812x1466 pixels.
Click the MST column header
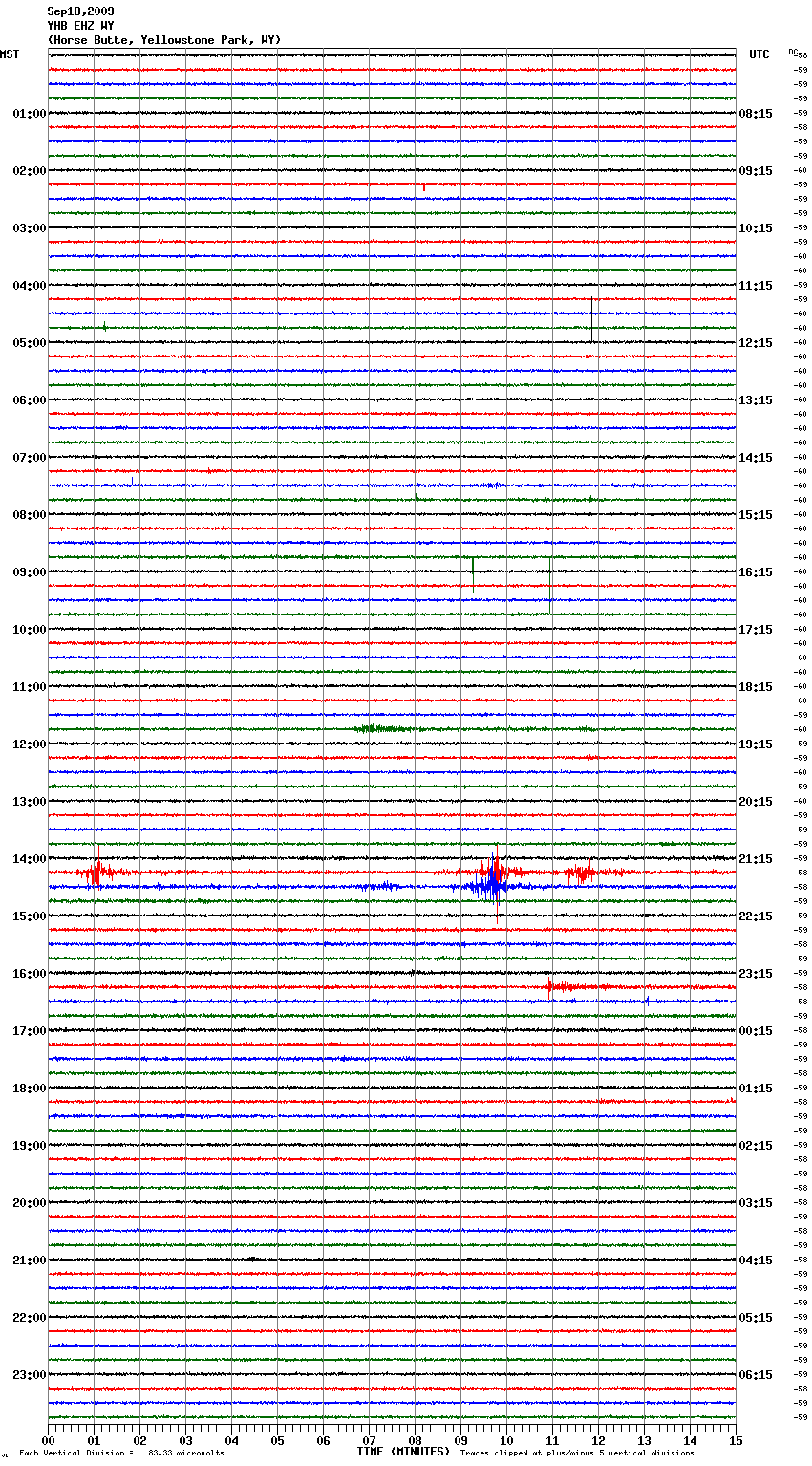point(10,54)
